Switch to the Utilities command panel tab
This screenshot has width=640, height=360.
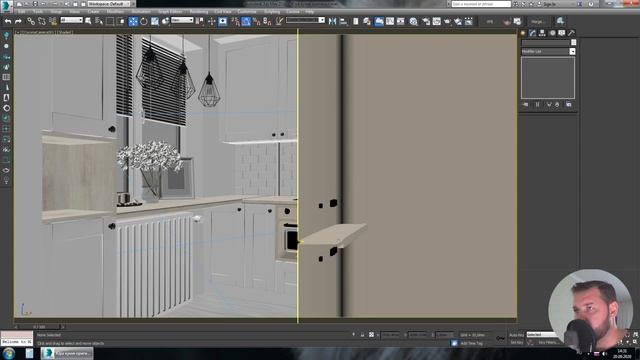(571, 33)
